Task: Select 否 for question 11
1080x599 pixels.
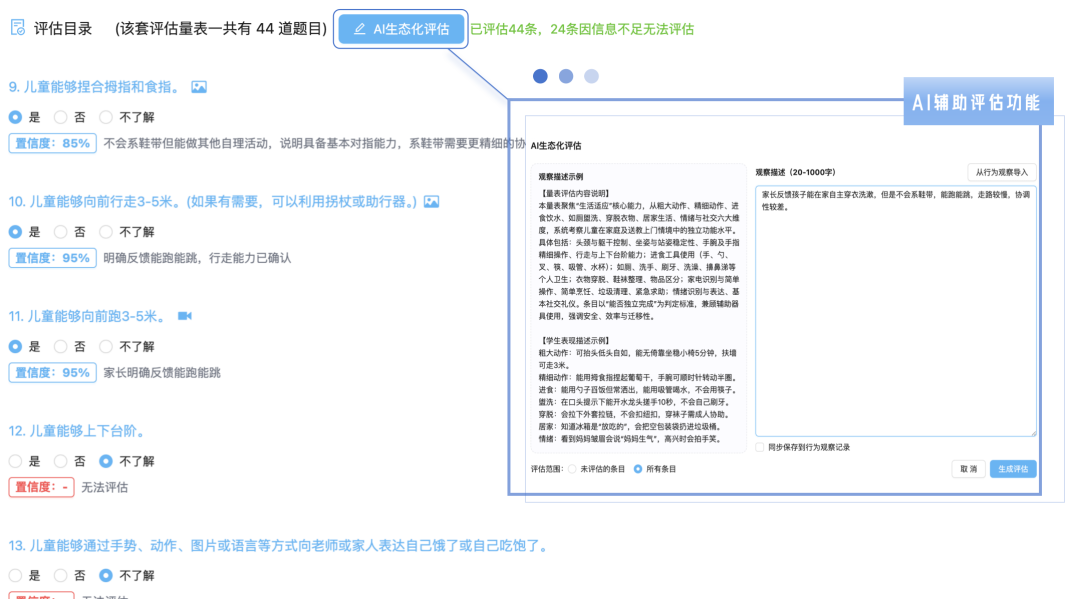Action: (61, 346)
